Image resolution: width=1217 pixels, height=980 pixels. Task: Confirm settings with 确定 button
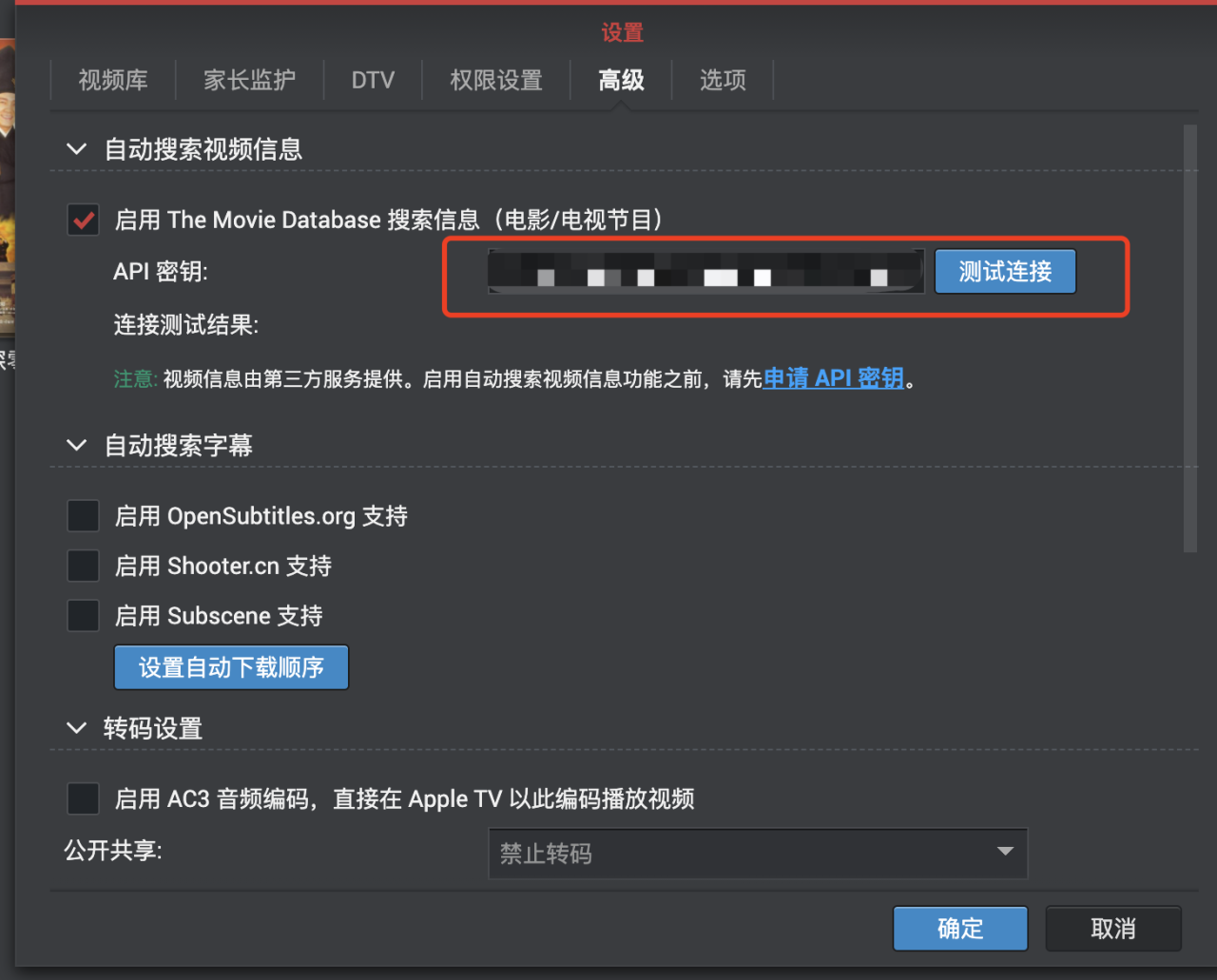click(x=959, y=929)
